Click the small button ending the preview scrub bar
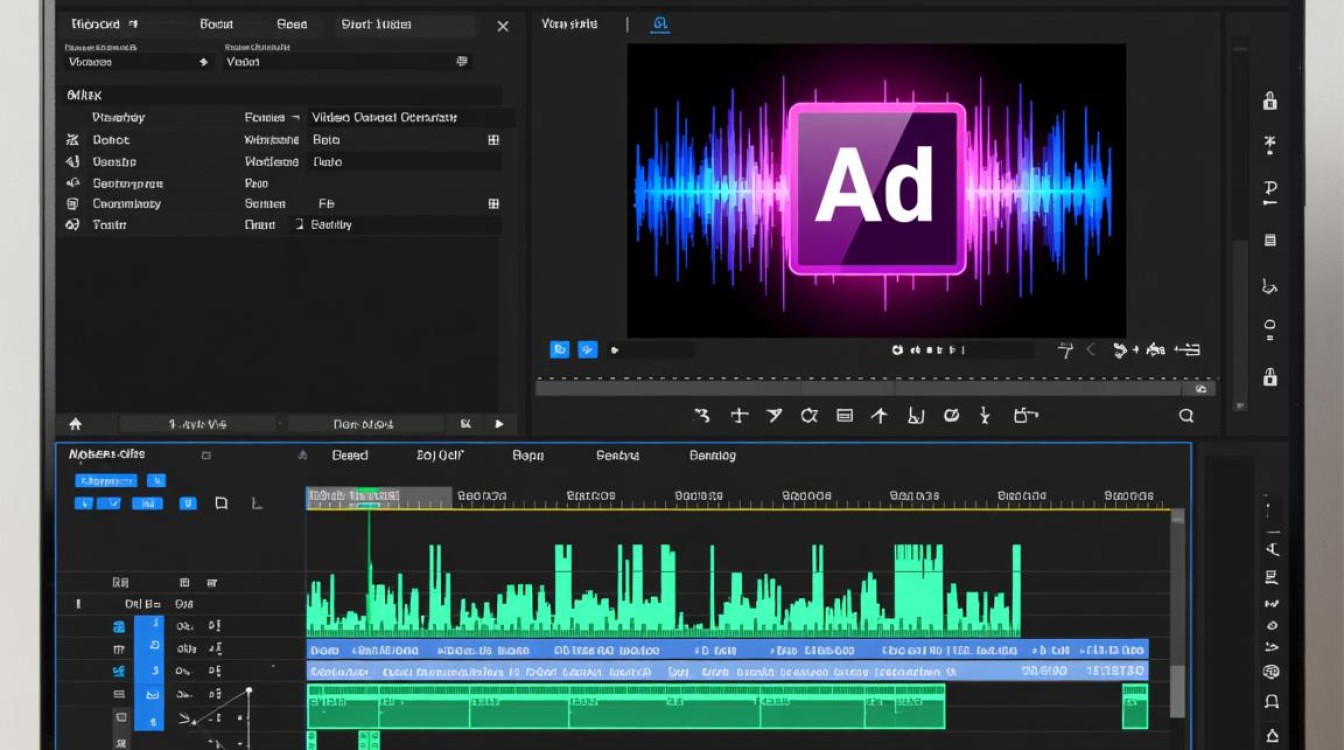This screenshot has width=1344, height=750. [x=1202, y=389]
